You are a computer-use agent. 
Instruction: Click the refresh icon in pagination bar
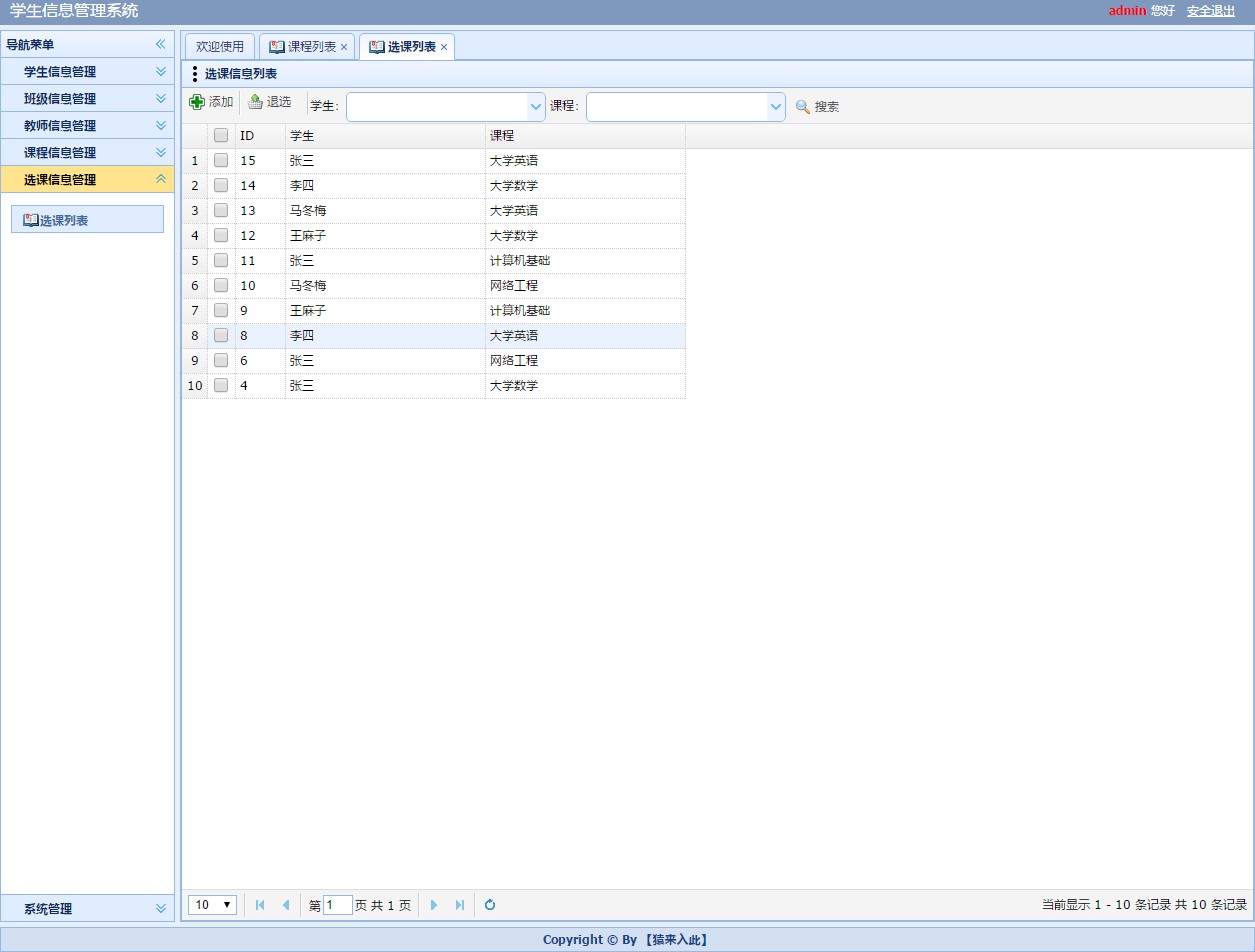(x=490, y=905)
